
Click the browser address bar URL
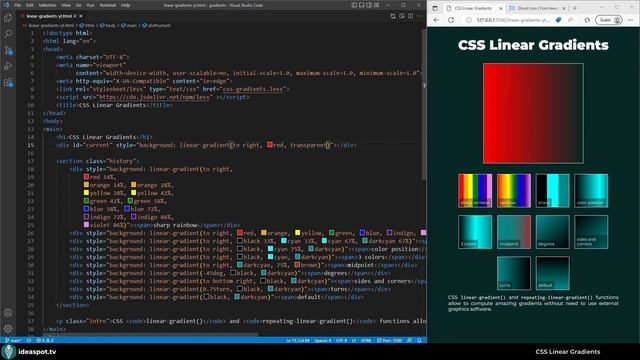(x=513, y=20)
